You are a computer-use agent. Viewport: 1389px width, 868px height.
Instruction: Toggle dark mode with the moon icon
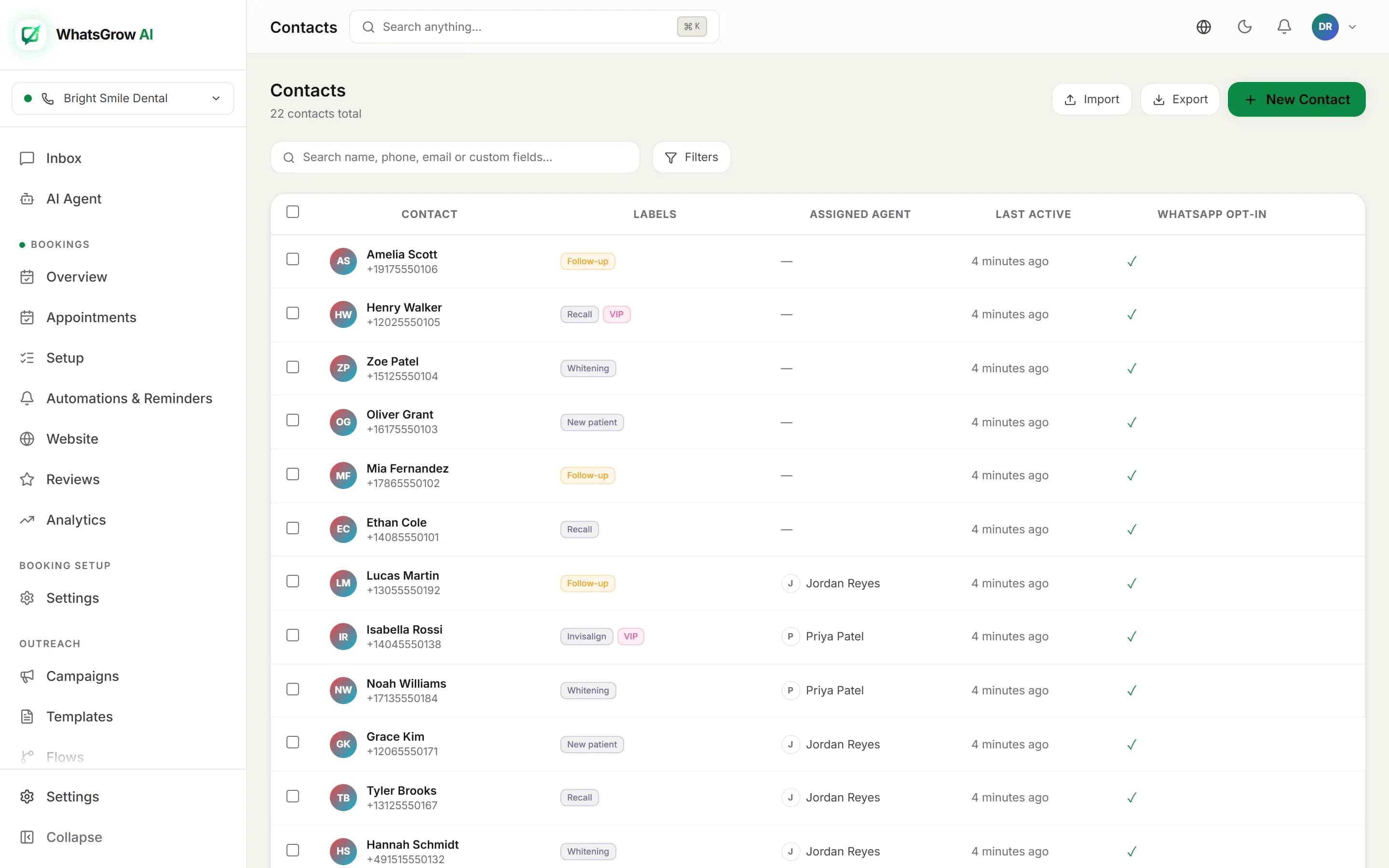click(x=1244, y=27)
